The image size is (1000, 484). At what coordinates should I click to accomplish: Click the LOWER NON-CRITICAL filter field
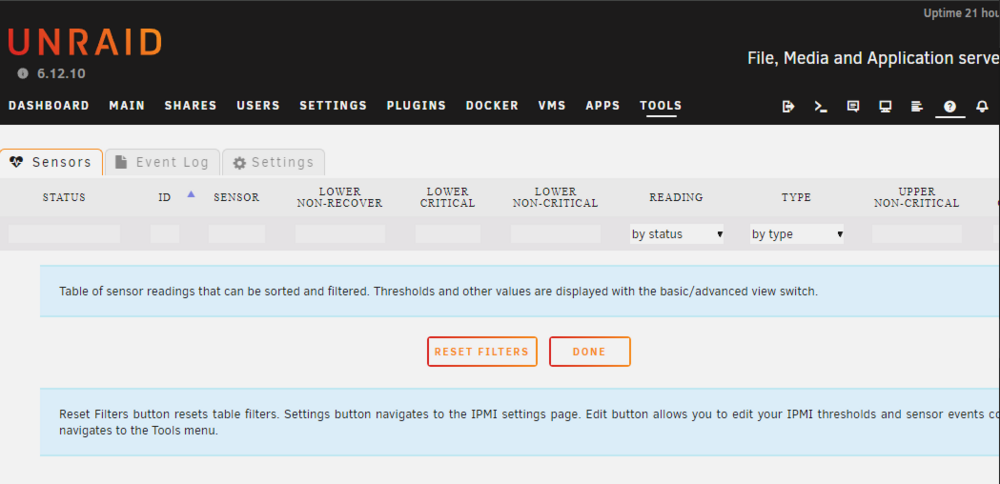coord(555,234)
